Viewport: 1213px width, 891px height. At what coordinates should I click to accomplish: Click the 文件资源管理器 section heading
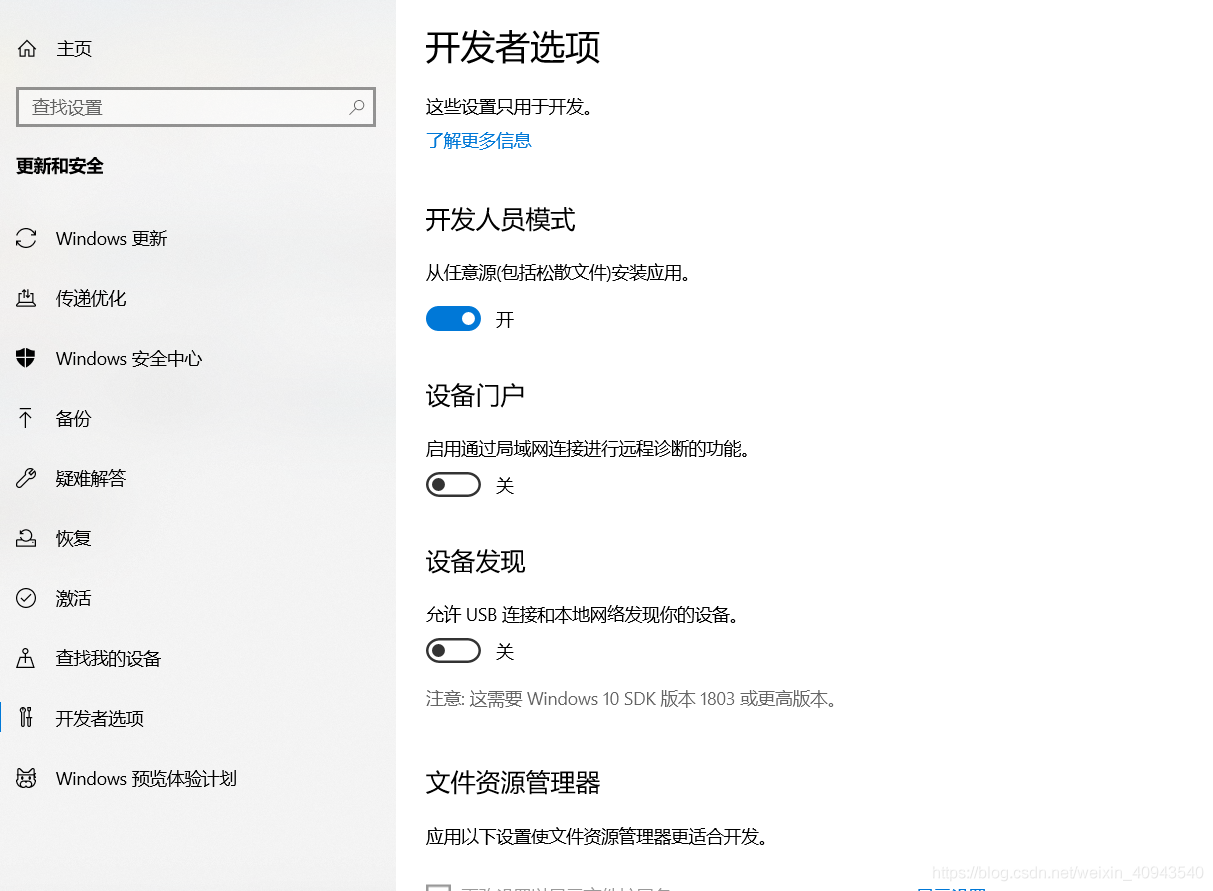pyautogui.click(x=513, y=782)
